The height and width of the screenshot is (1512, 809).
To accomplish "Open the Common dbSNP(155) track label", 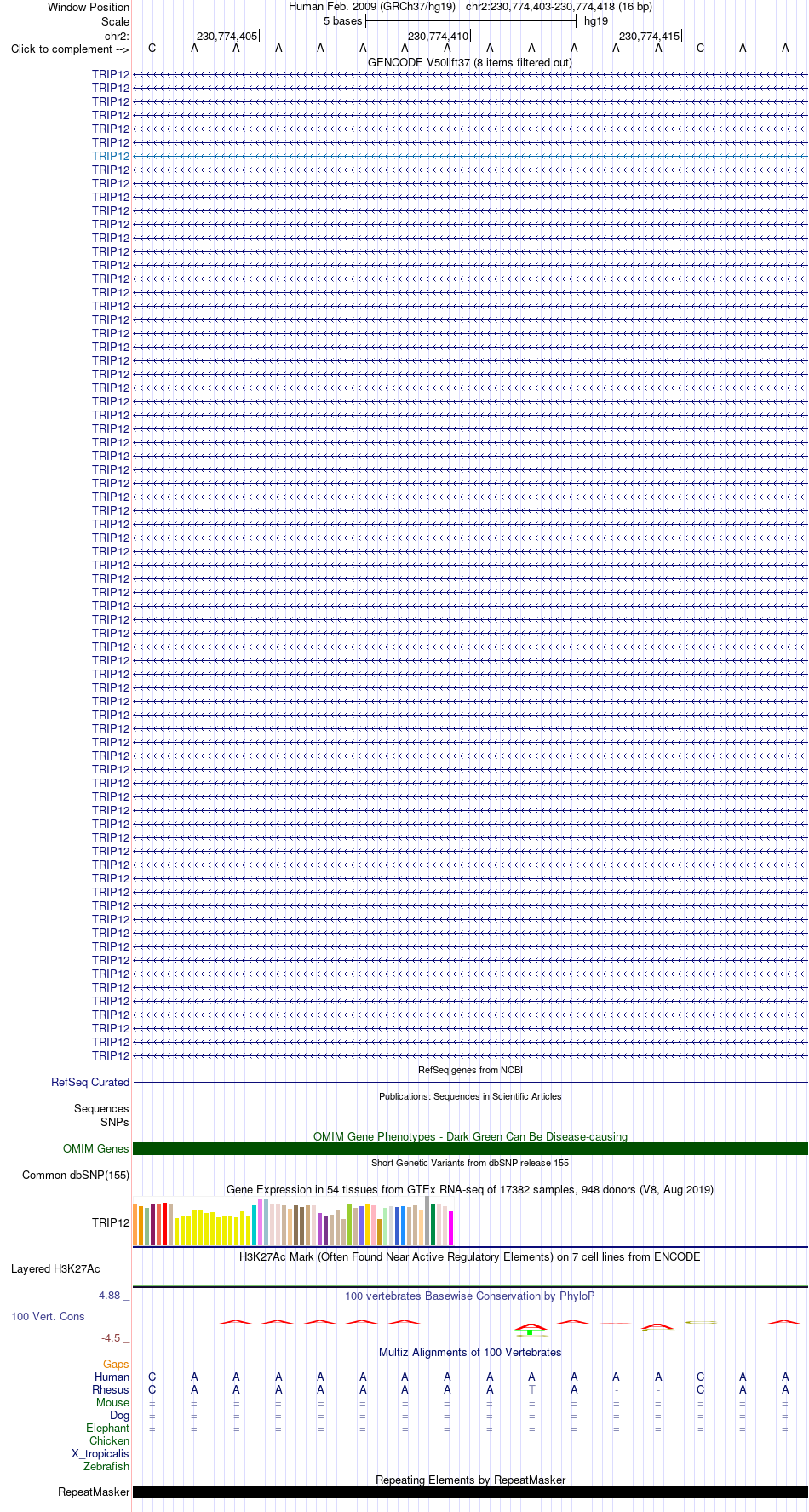I will pyautogui.click(x=76, y=1175).
